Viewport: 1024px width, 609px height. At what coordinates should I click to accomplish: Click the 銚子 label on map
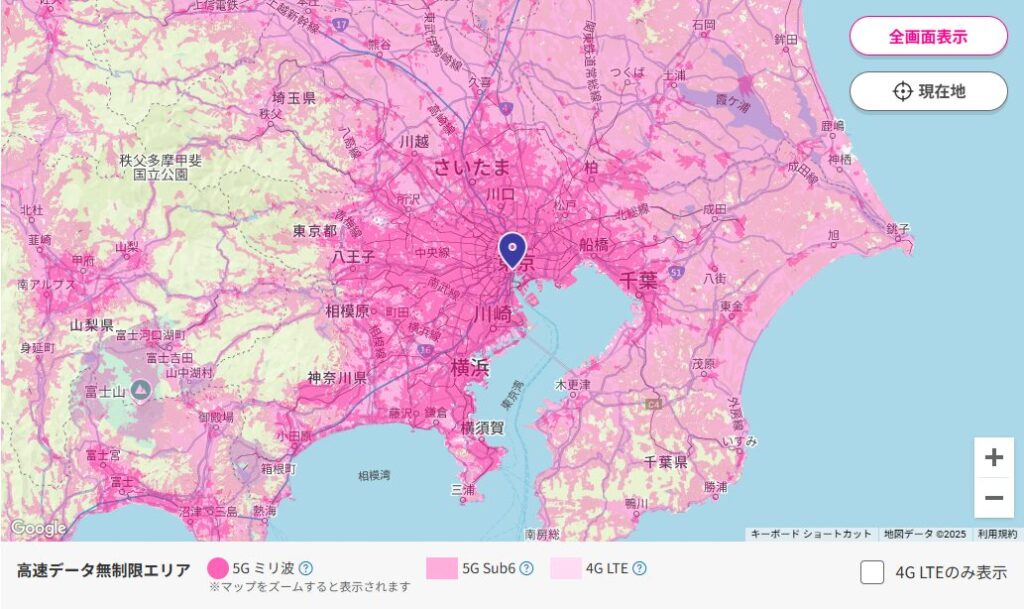(x=897, y=228)
